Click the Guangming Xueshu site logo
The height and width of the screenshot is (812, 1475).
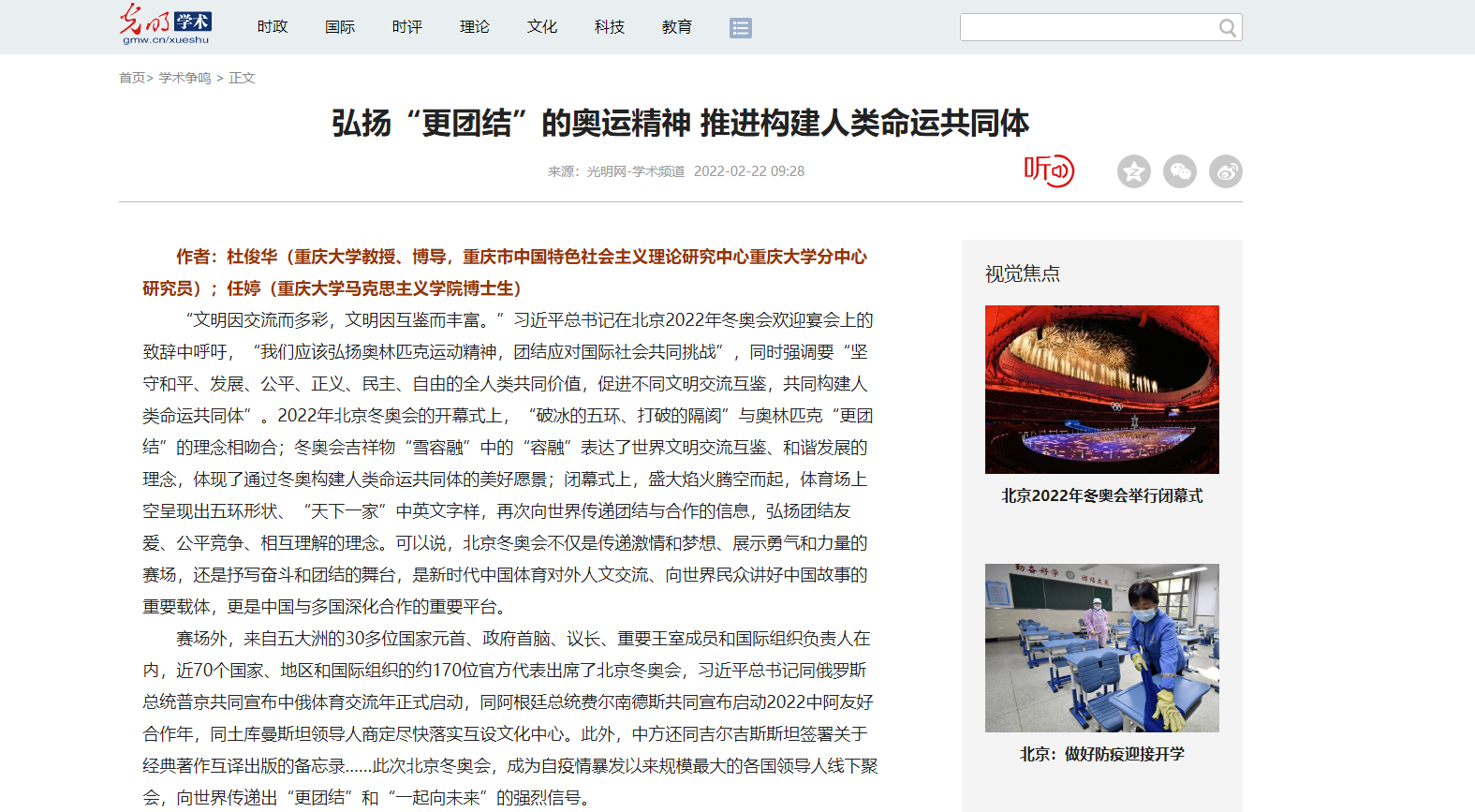tap(166, 24)
